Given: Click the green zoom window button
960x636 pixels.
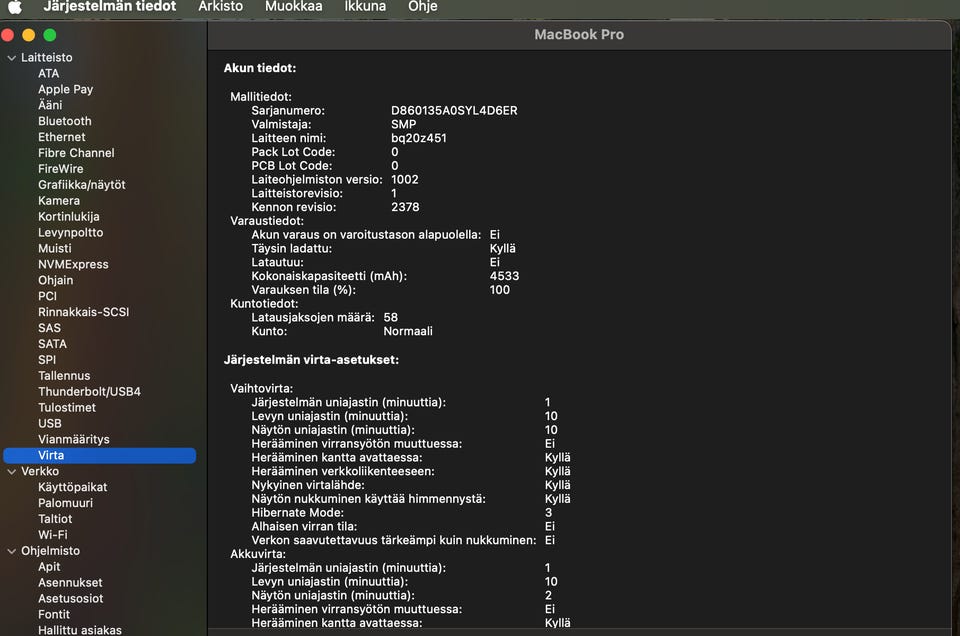Looking at the screenshot, I should (x=50, y=36).
